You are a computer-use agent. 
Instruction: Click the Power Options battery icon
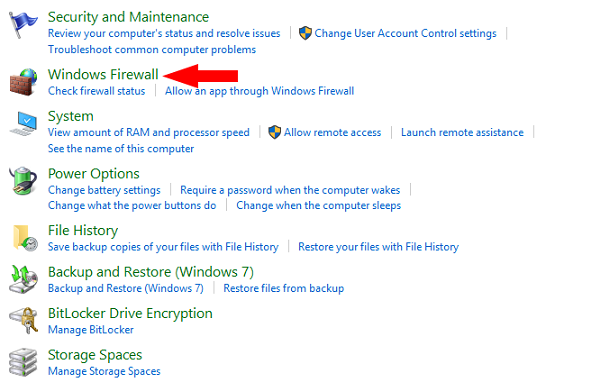click(23, 181)
